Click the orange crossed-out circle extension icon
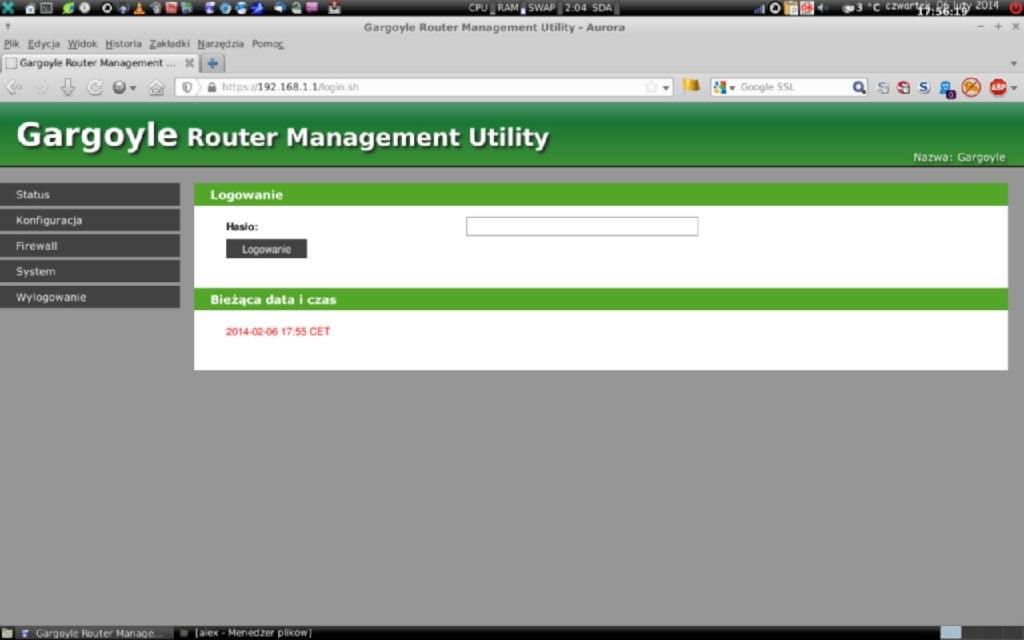Screen dimensions: 1024x640 tap(971, 87)
